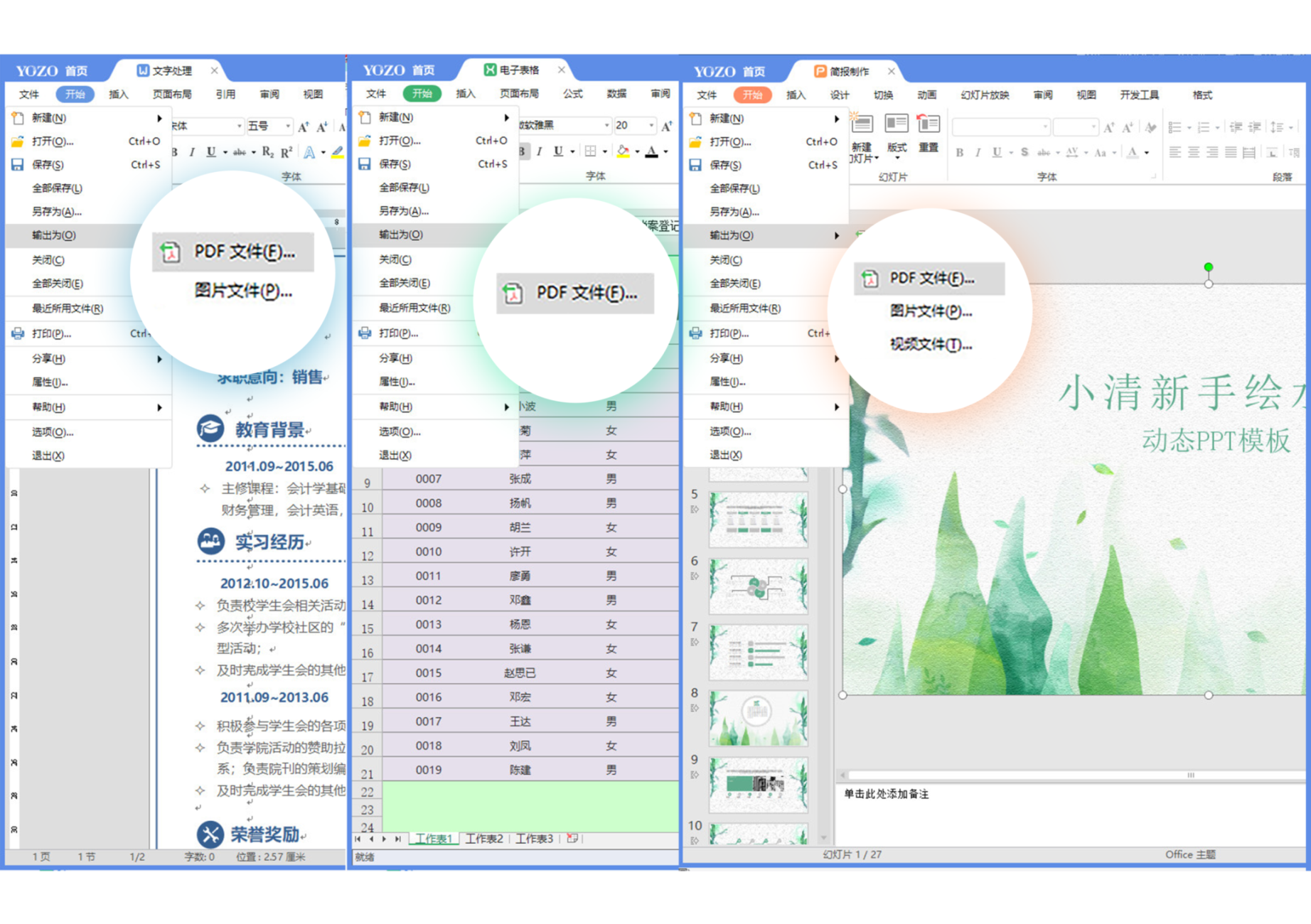The height and width of the screenshot is (924, 1311).
Task: Expand 分享 submenu arrow in word processor menu
Action: click(159, 359)
